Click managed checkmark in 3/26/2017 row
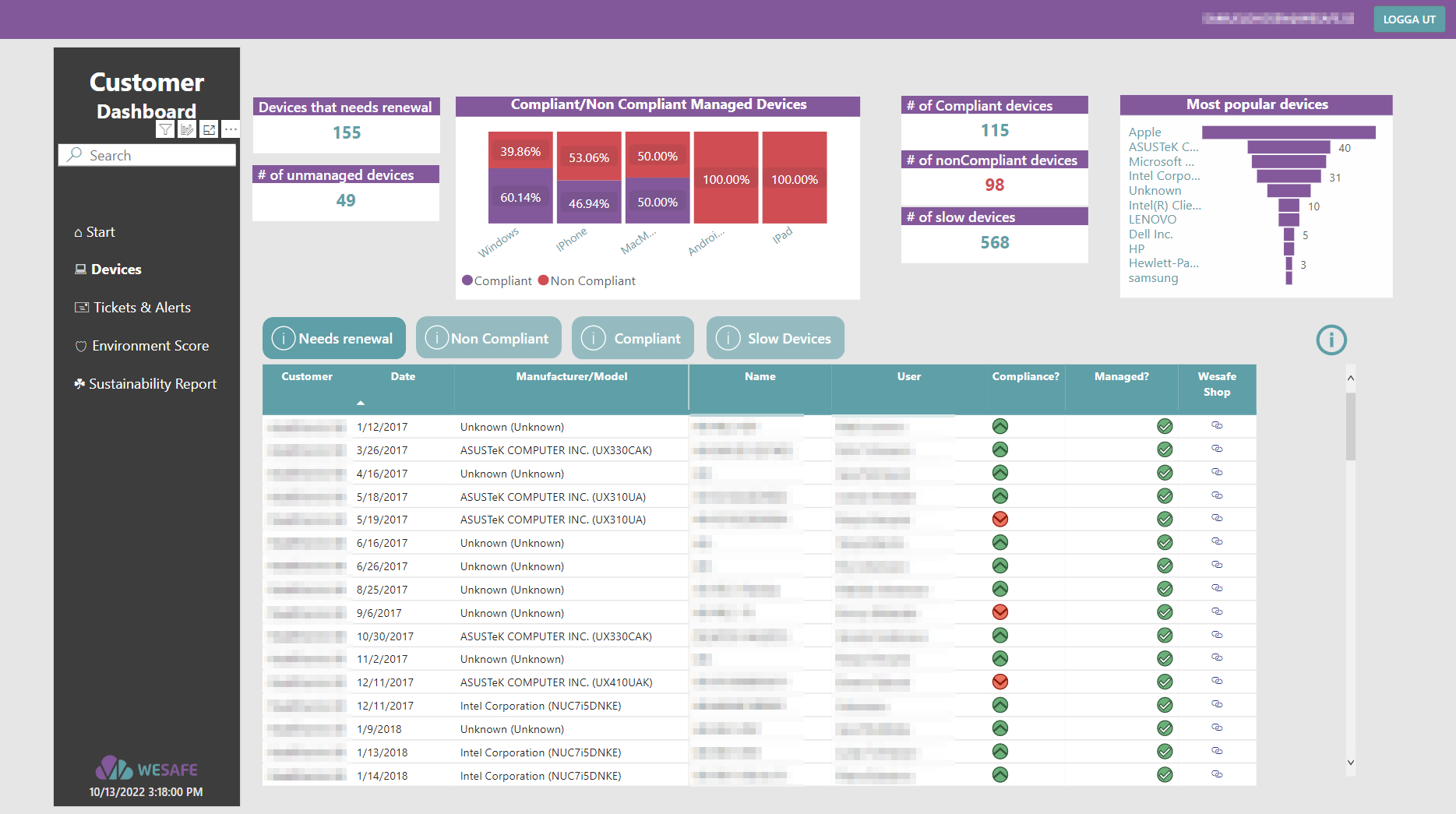Viewport: 1456px width, 814px height. click(1165, 449)
